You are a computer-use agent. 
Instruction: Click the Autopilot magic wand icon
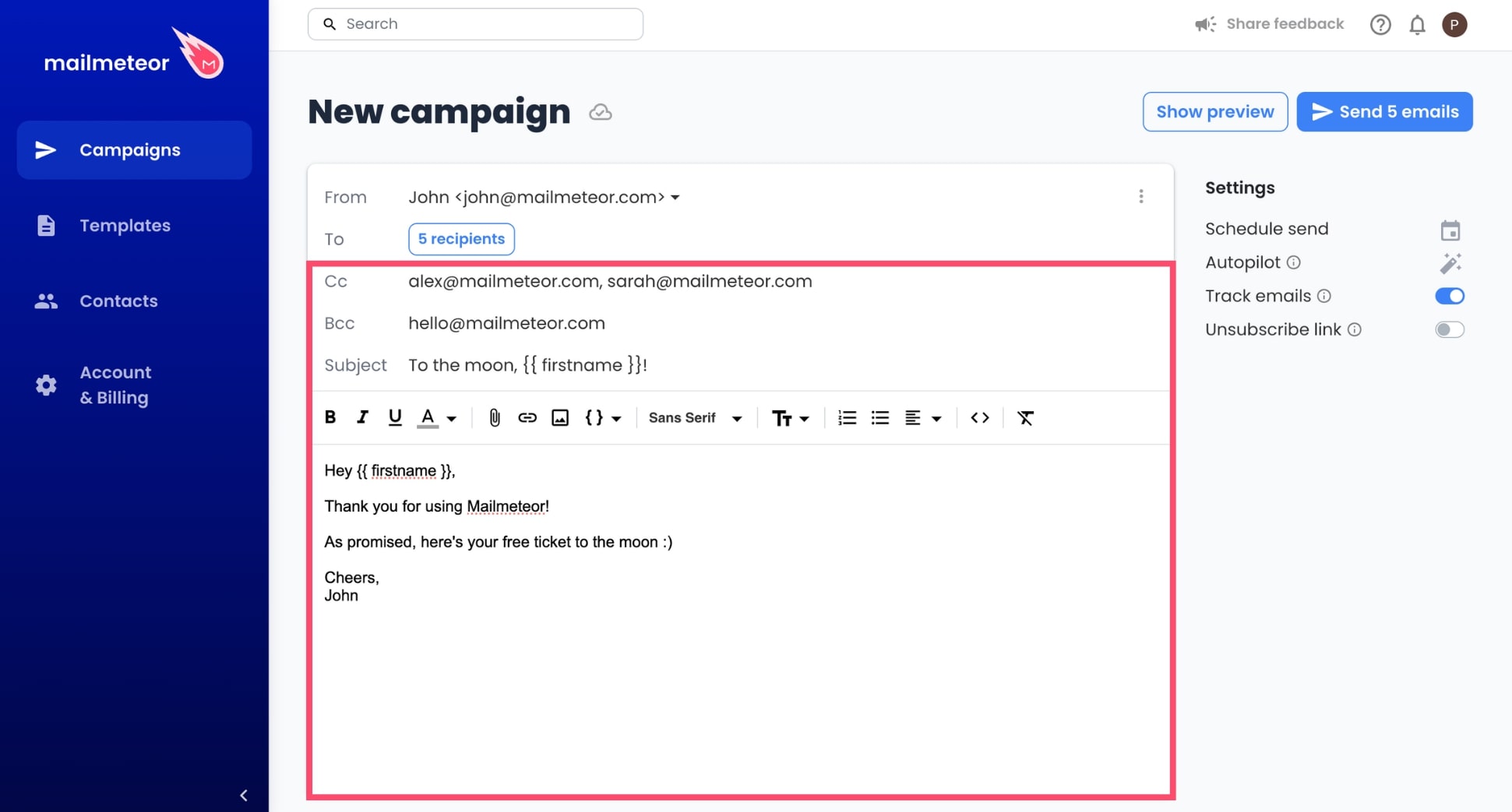(1450, 263)
